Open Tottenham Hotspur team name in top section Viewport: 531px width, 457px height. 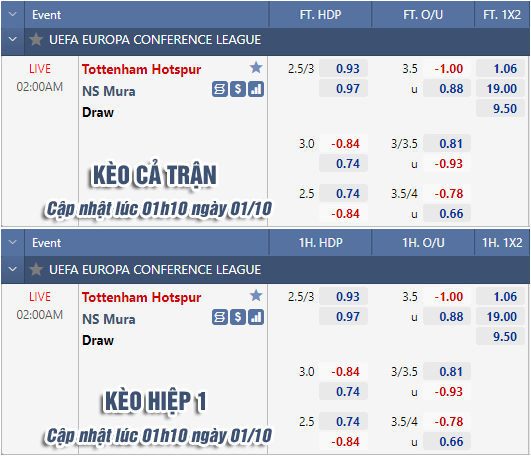pyautogui.click(x=142, y=69)
